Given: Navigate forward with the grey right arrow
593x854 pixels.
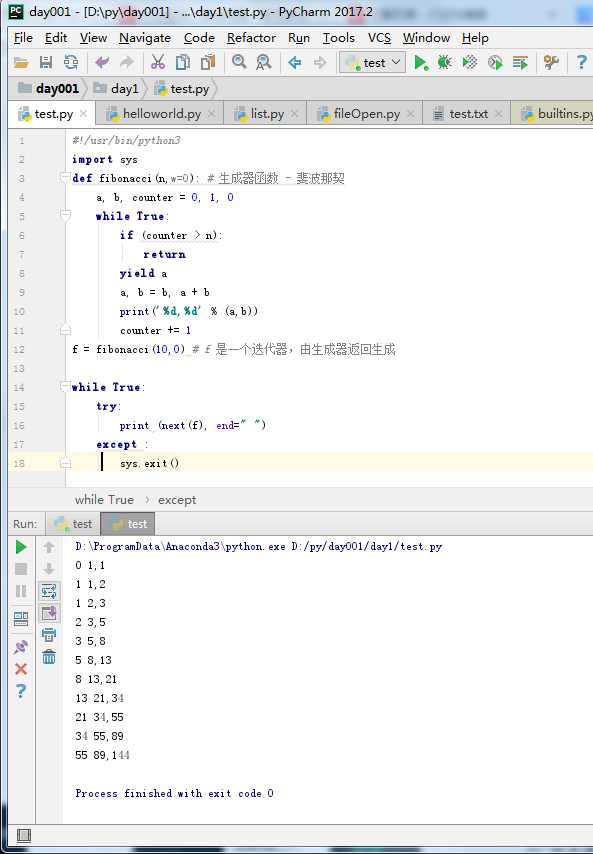Looking at the screenshot, I should [x=320, y=63].
